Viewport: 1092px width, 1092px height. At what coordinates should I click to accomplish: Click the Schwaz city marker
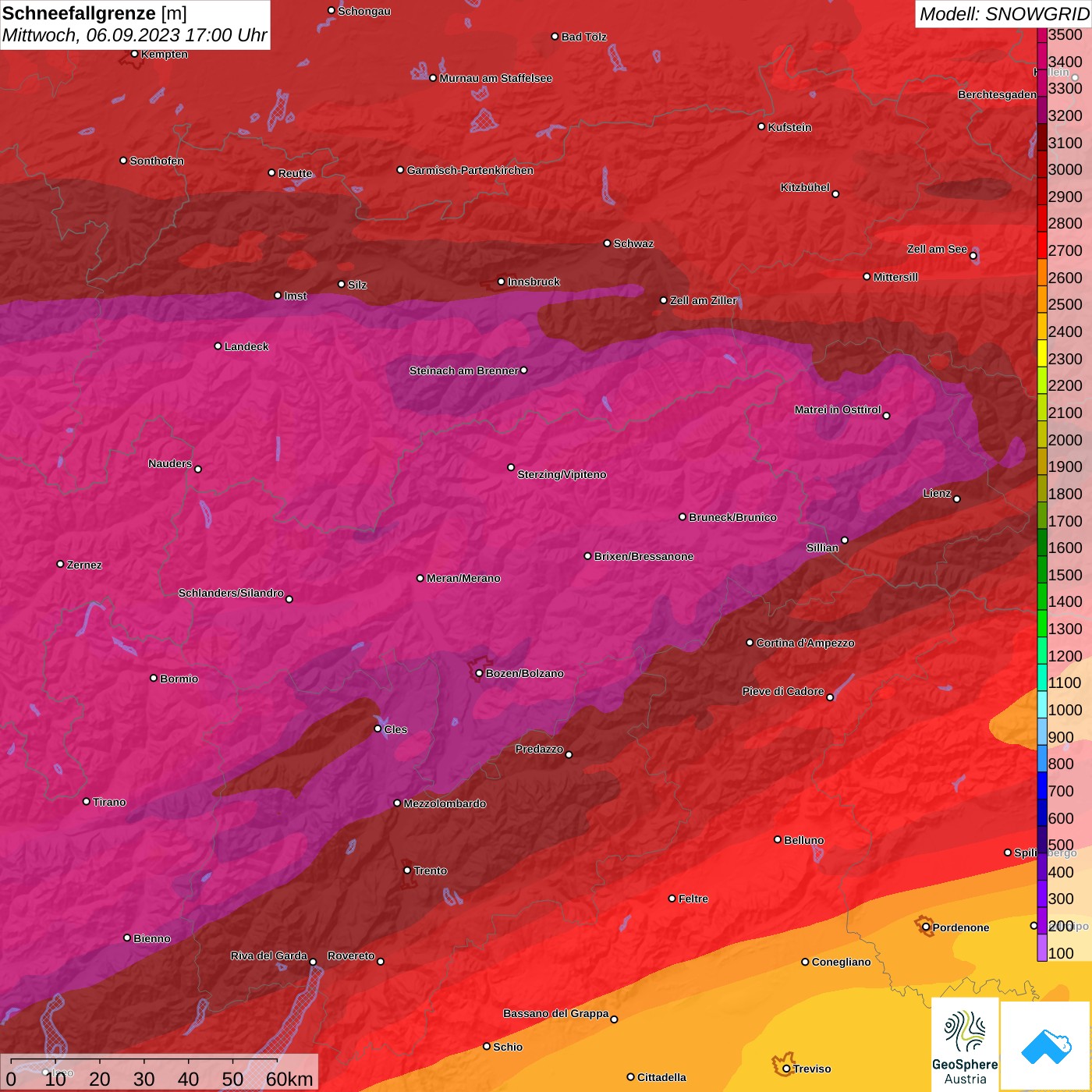[607, 243]
